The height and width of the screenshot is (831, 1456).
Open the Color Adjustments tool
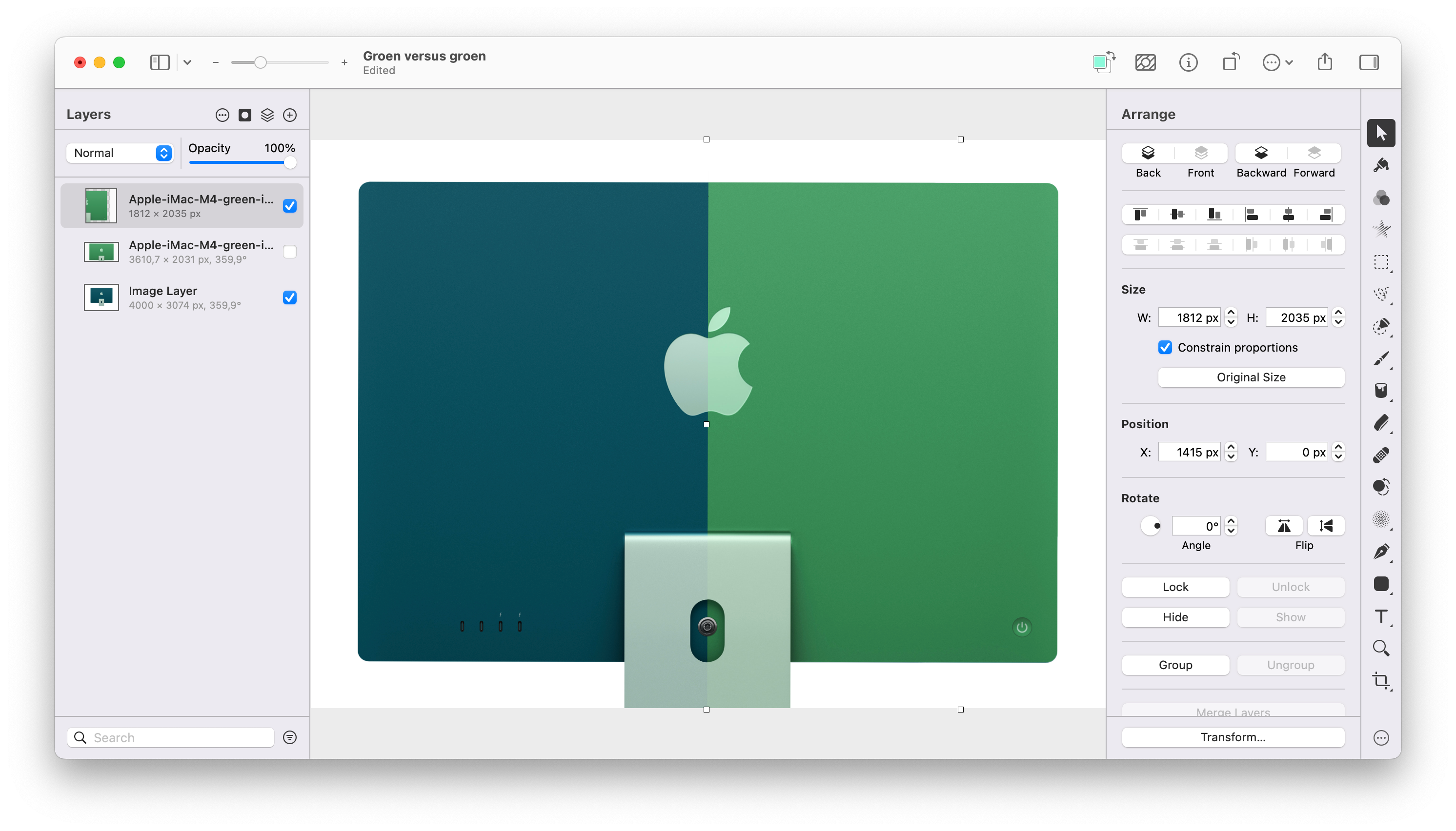click(x=1381, y=198)
